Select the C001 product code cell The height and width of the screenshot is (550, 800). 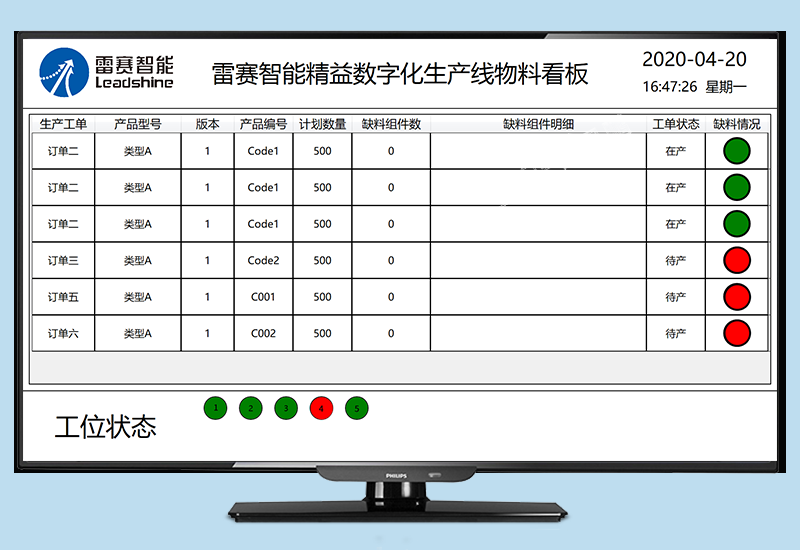pyautogui.click(x=263, y=297)
